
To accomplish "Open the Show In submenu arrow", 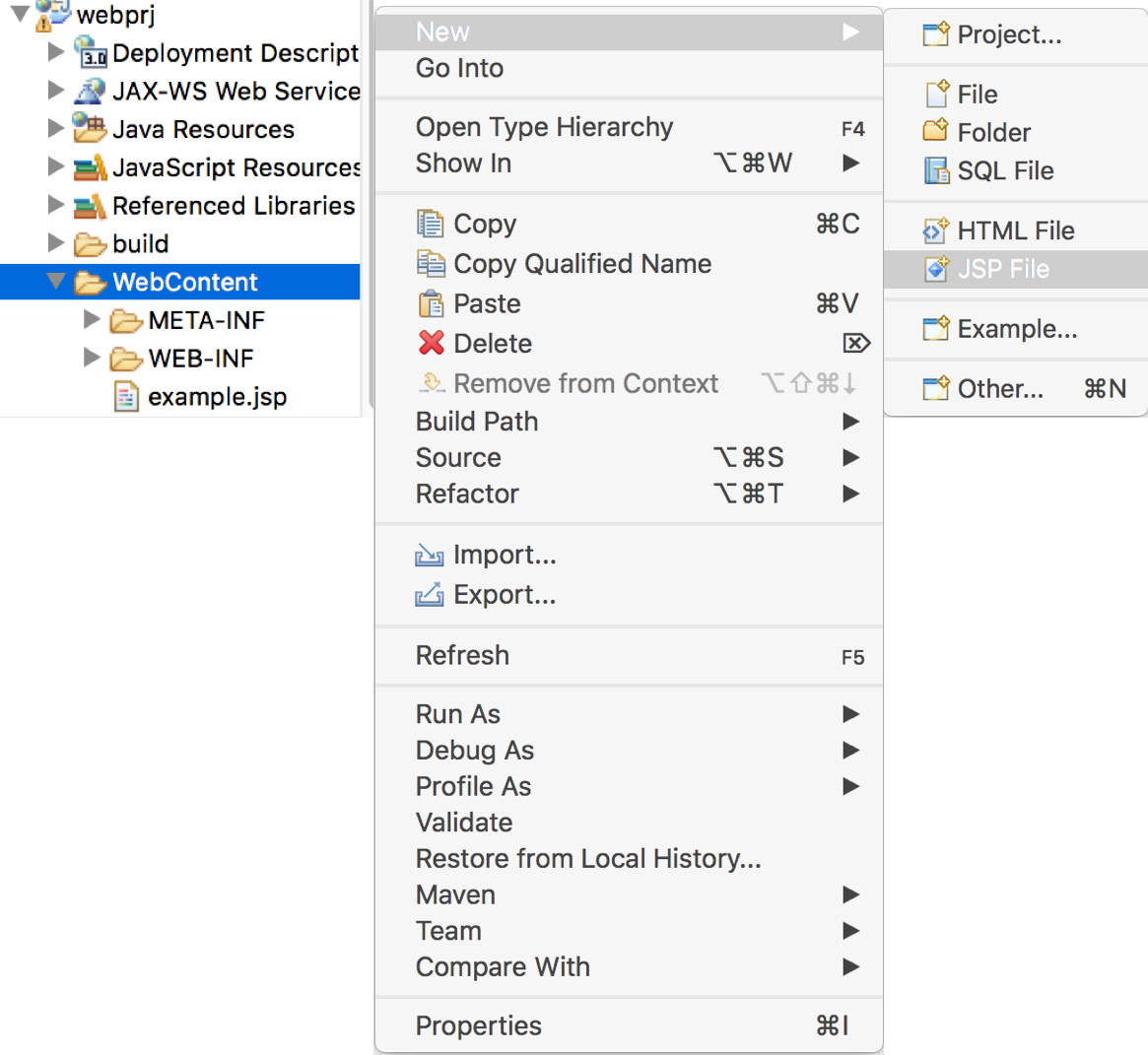I will coord(850,163).
